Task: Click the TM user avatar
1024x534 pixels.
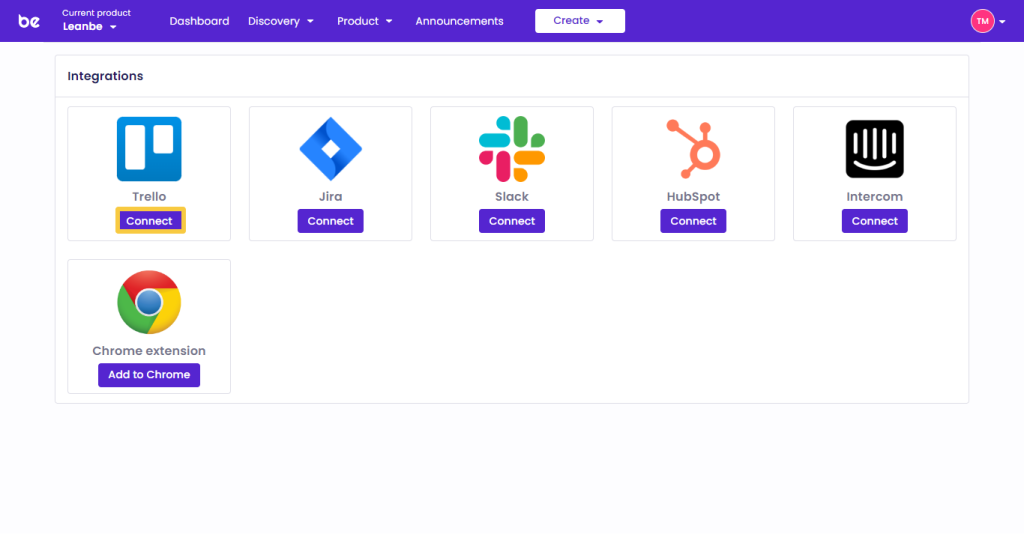Action: (x=982, y=21)
